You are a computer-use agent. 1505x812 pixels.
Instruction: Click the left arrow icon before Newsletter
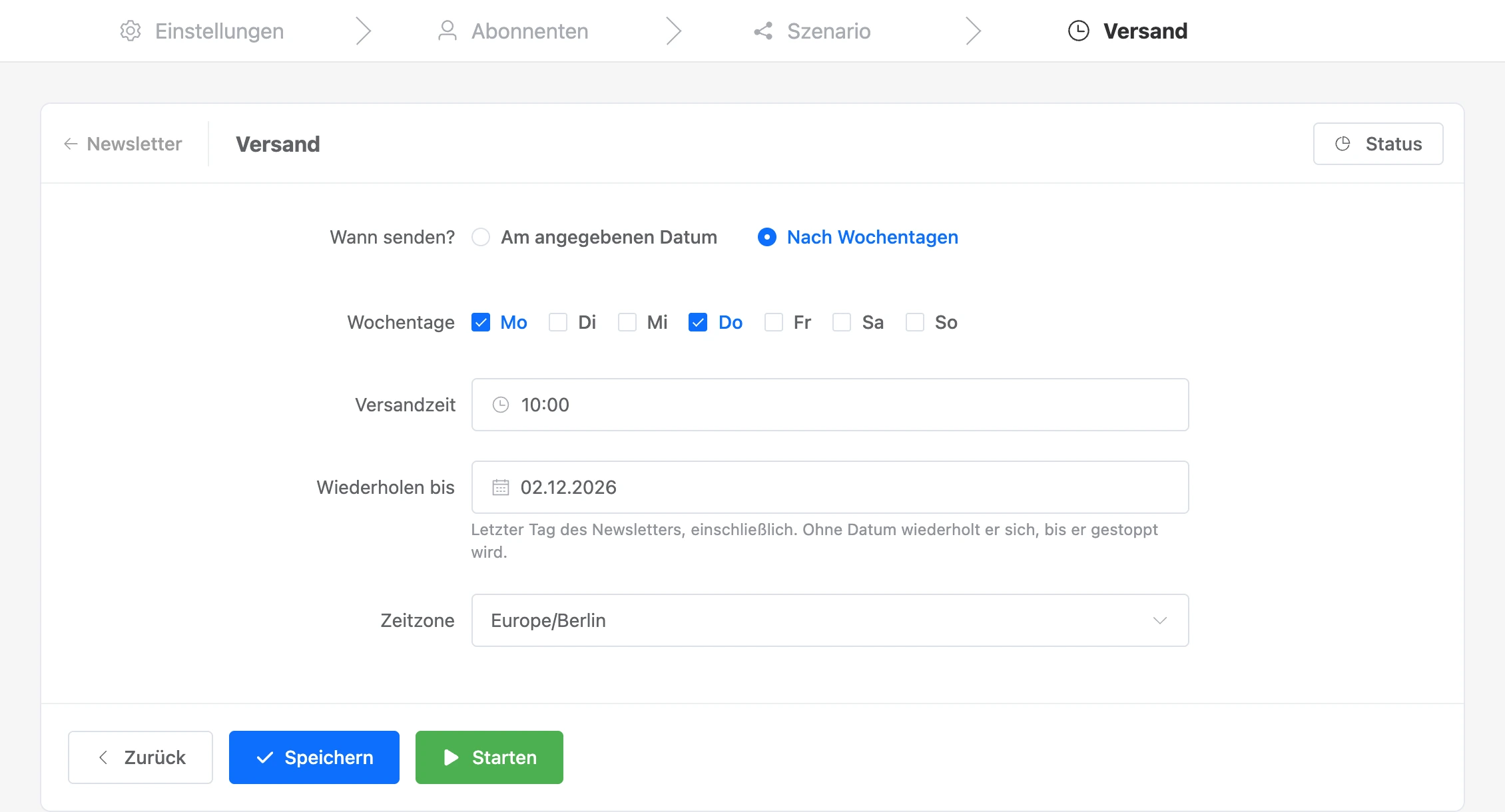click(71, 144)
